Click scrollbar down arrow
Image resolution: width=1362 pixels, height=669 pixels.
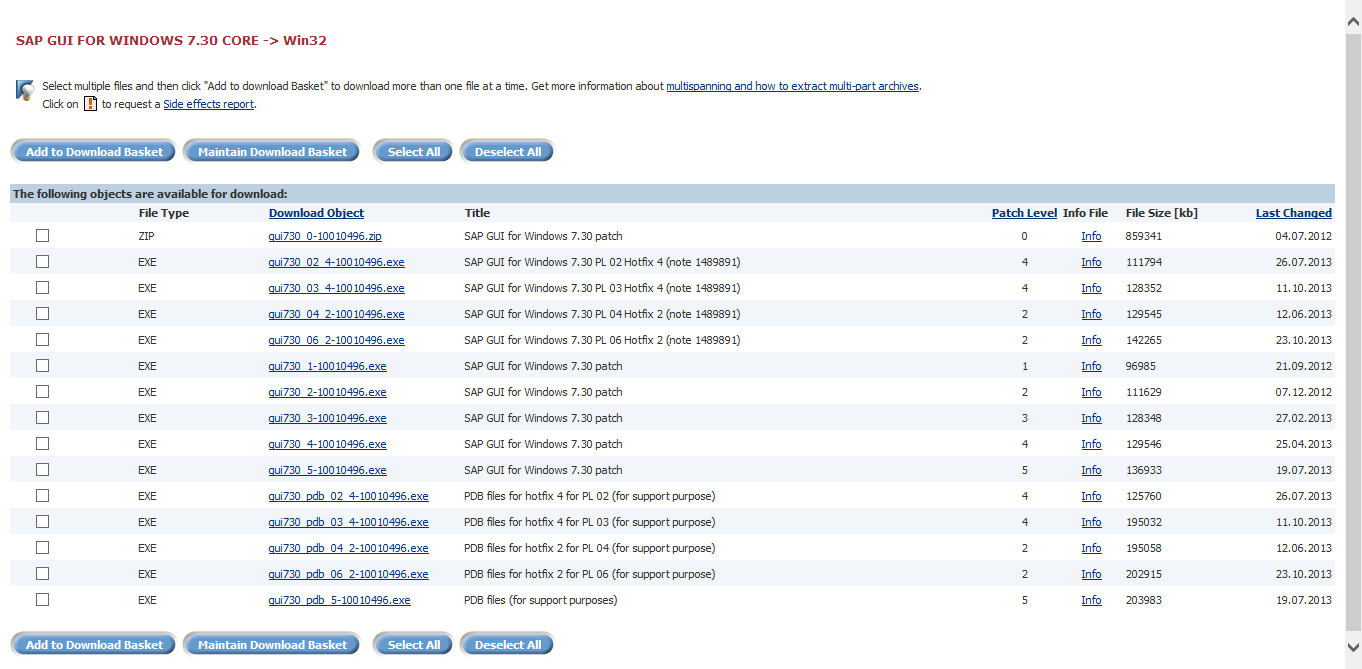[1353, 646]
